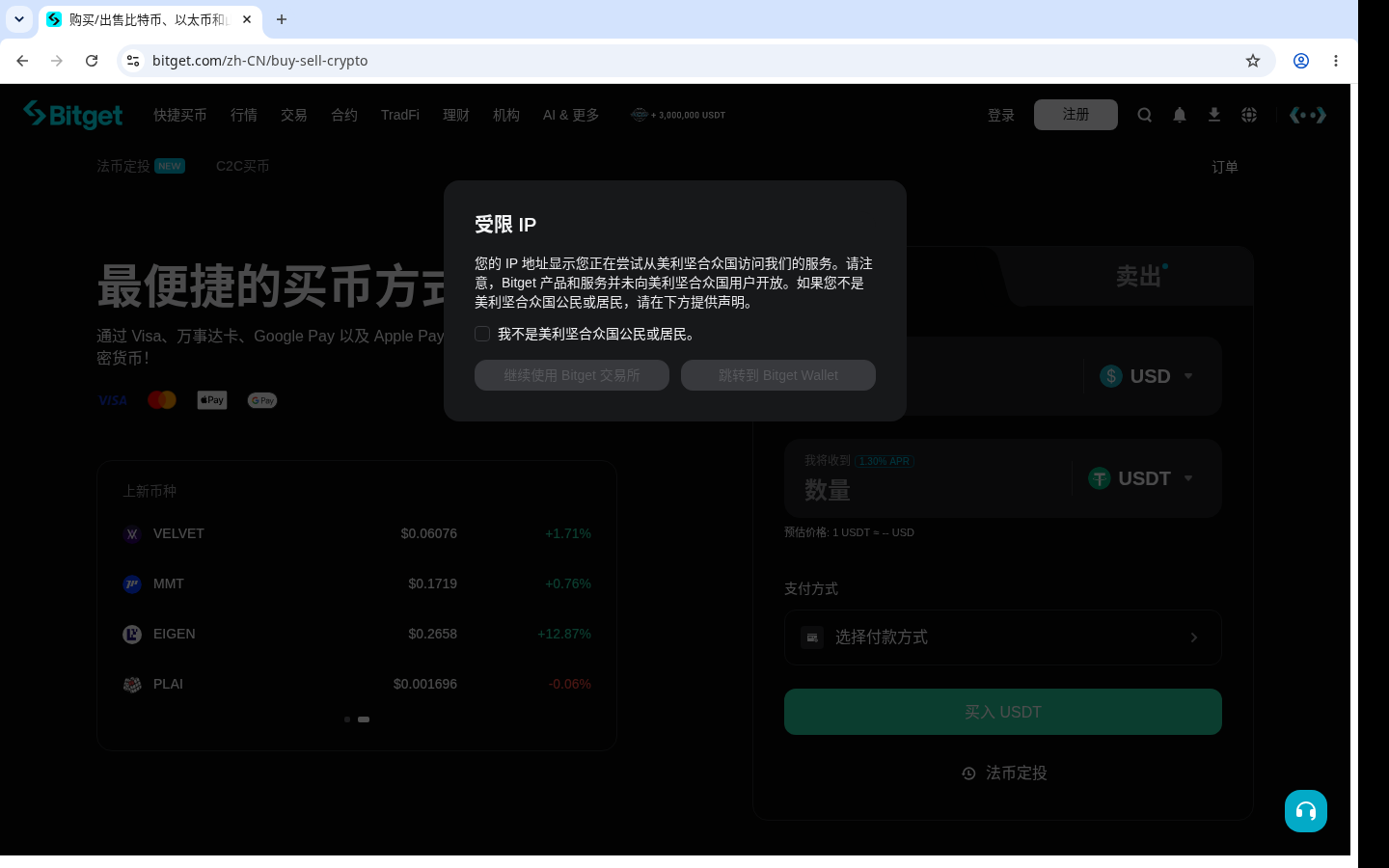
Task: Open a new browser tab
Action: [x=282, y=19]
